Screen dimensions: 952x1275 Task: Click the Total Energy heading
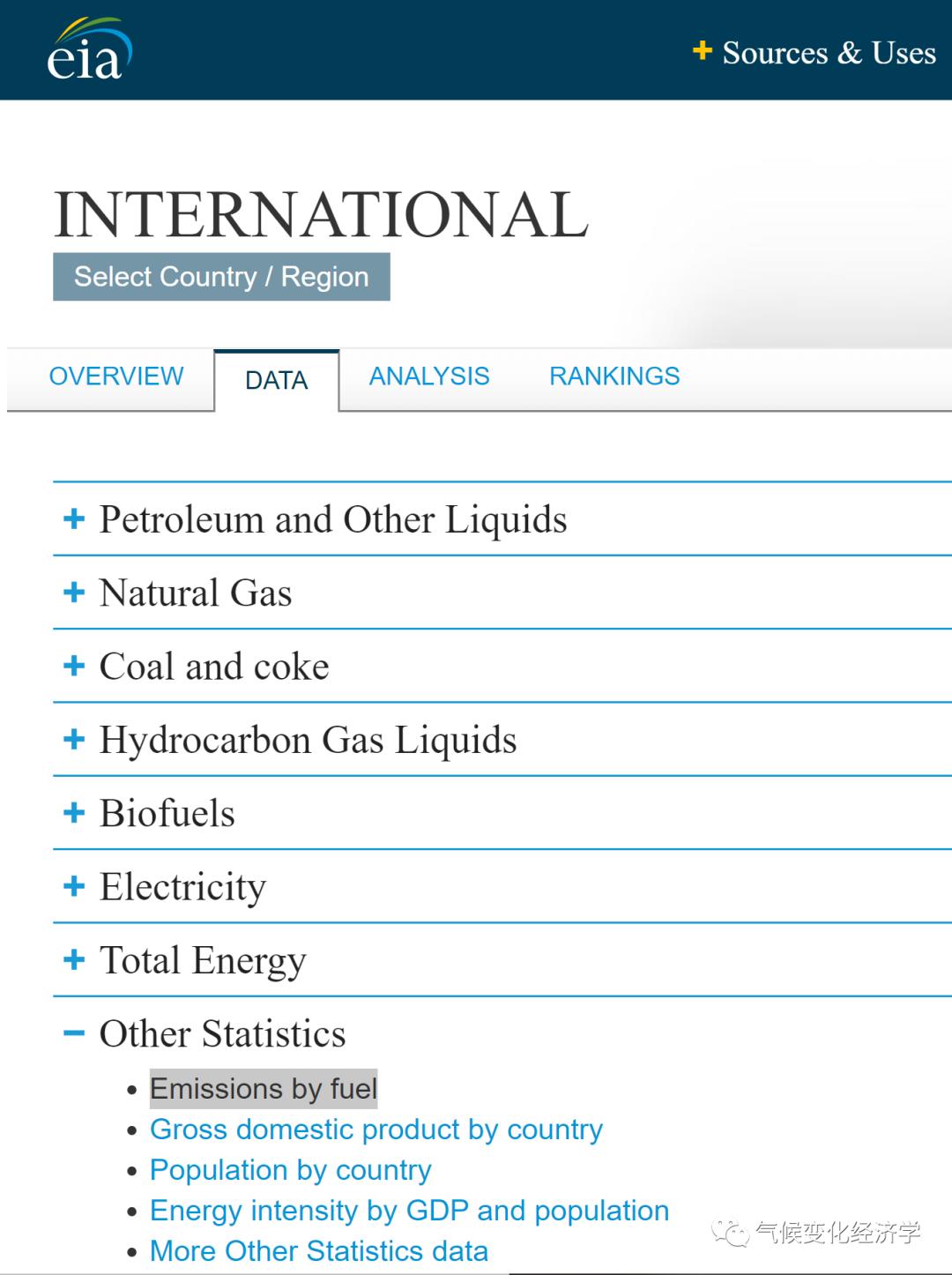tap(203, 961)
